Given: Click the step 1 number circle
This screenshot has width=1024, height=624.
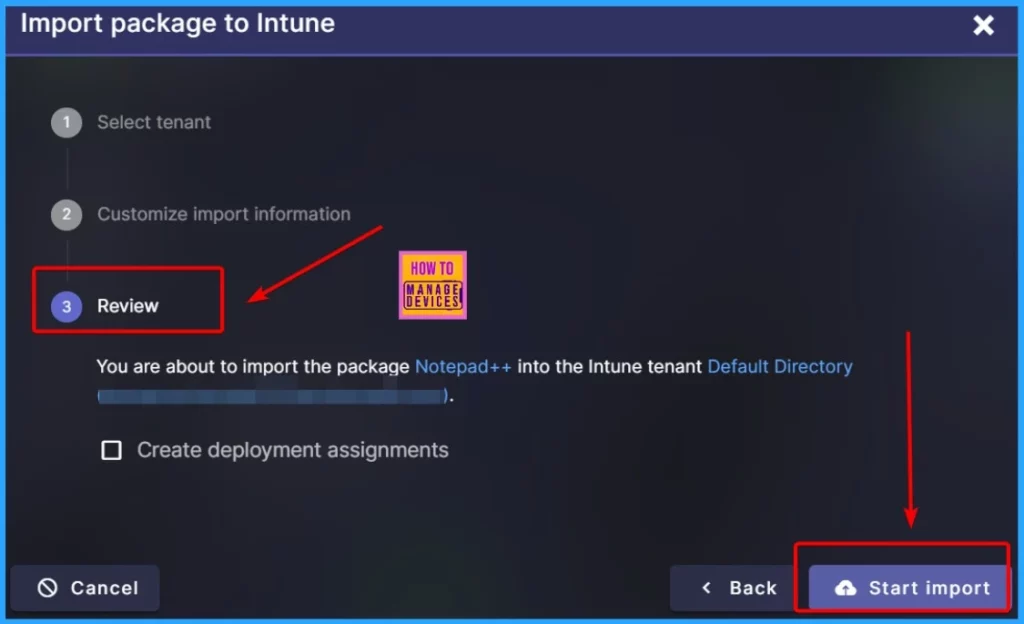Looking at the screenshot, I should point(67,123).
